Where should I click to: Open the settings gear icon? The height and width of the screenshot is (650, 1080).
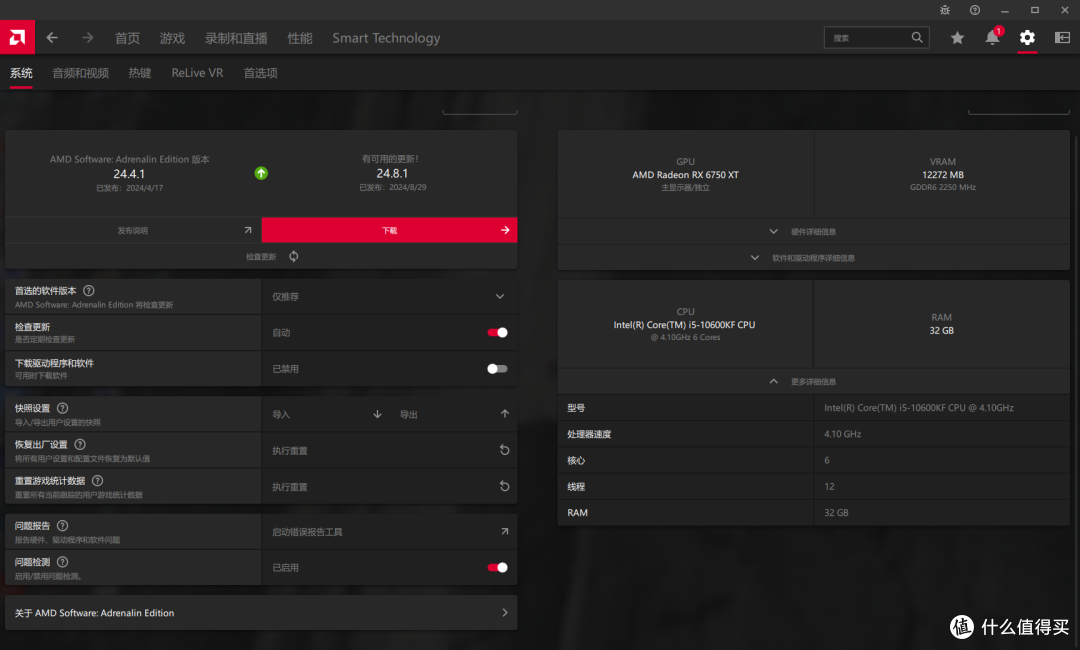coord(1027,38)
